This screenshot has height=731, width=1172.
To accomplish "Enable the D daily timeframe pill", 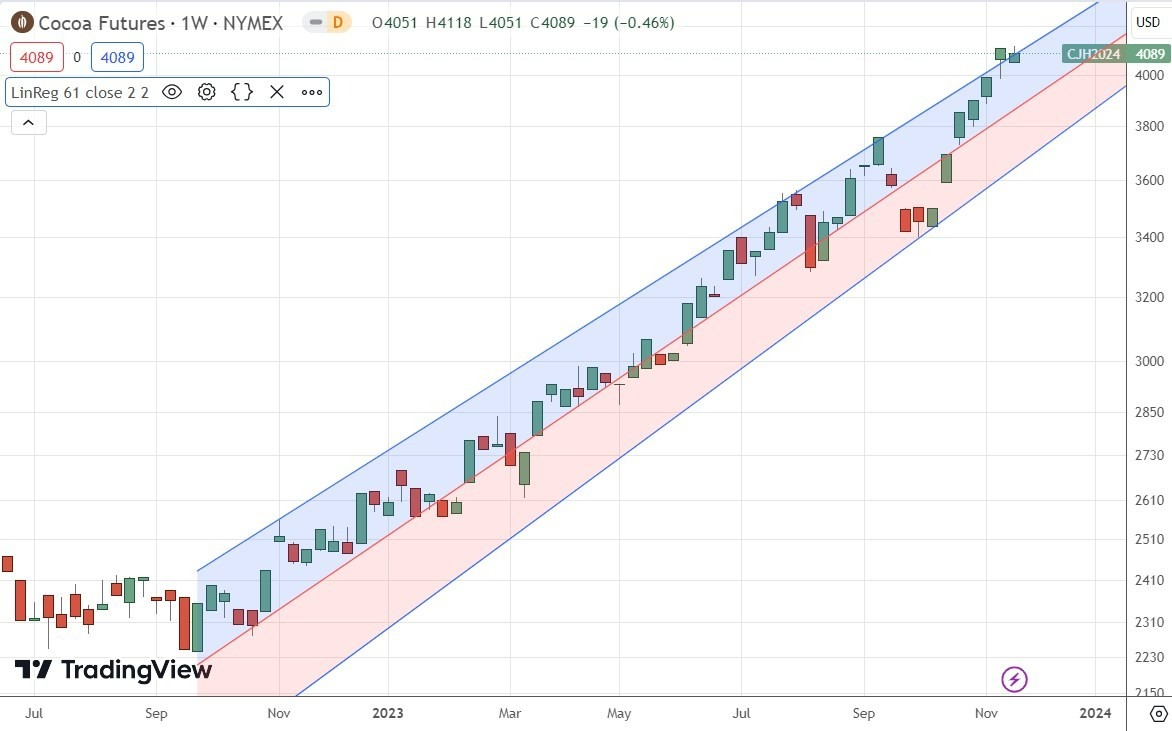I will 339,21.
